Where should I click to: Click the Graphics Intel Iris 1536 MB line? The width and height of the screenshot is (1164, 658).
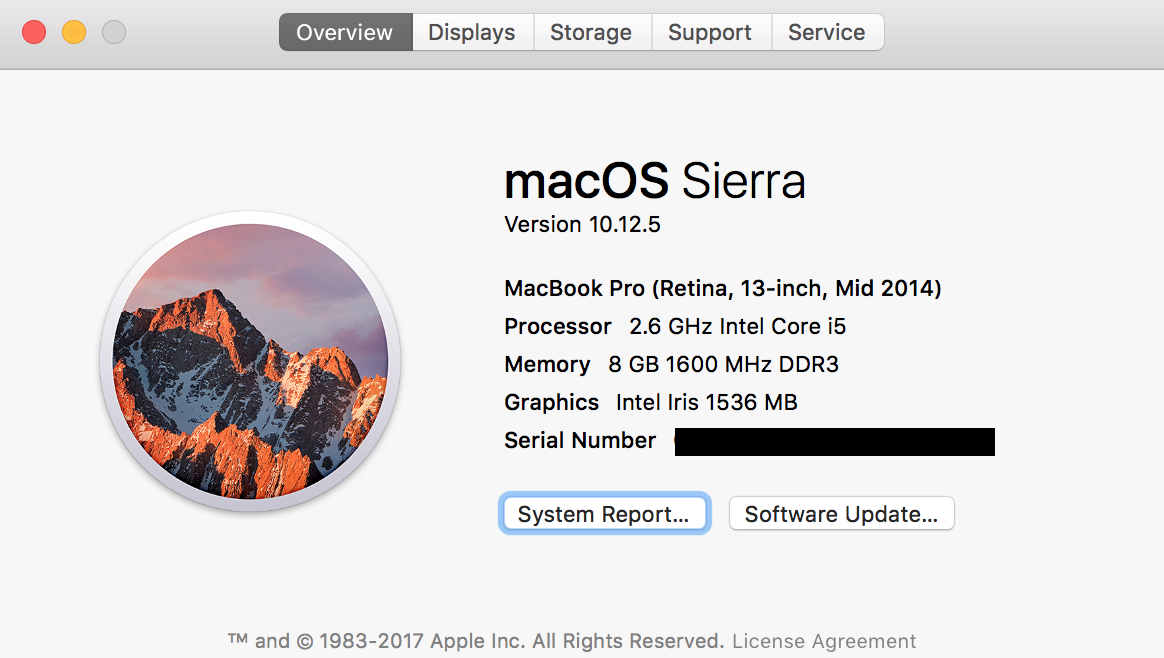650,403
